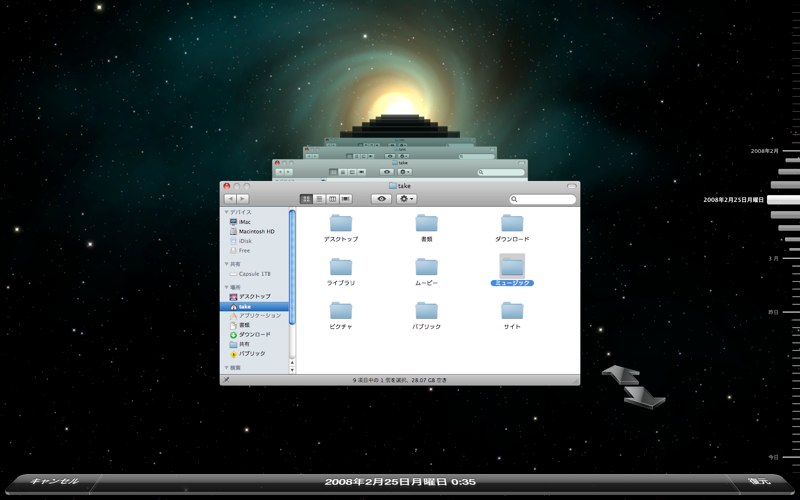Viewport: 800px width, 500px height.
Task: Toggle Quick Look with the eye button
Action: [x=381, y=199]
